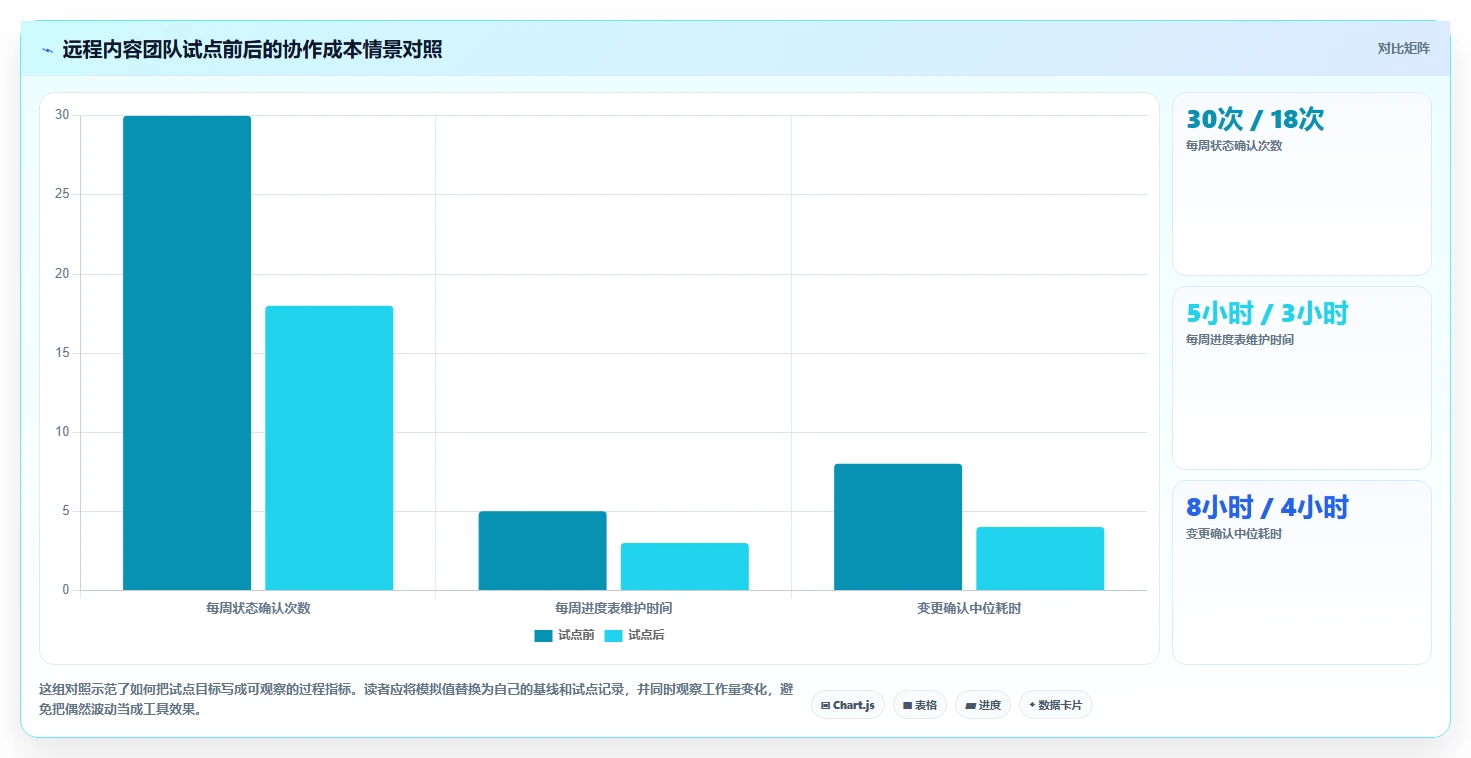Toggle the 试点前 legend color swatch
1471x758 pixels.
tap(543, 635)
